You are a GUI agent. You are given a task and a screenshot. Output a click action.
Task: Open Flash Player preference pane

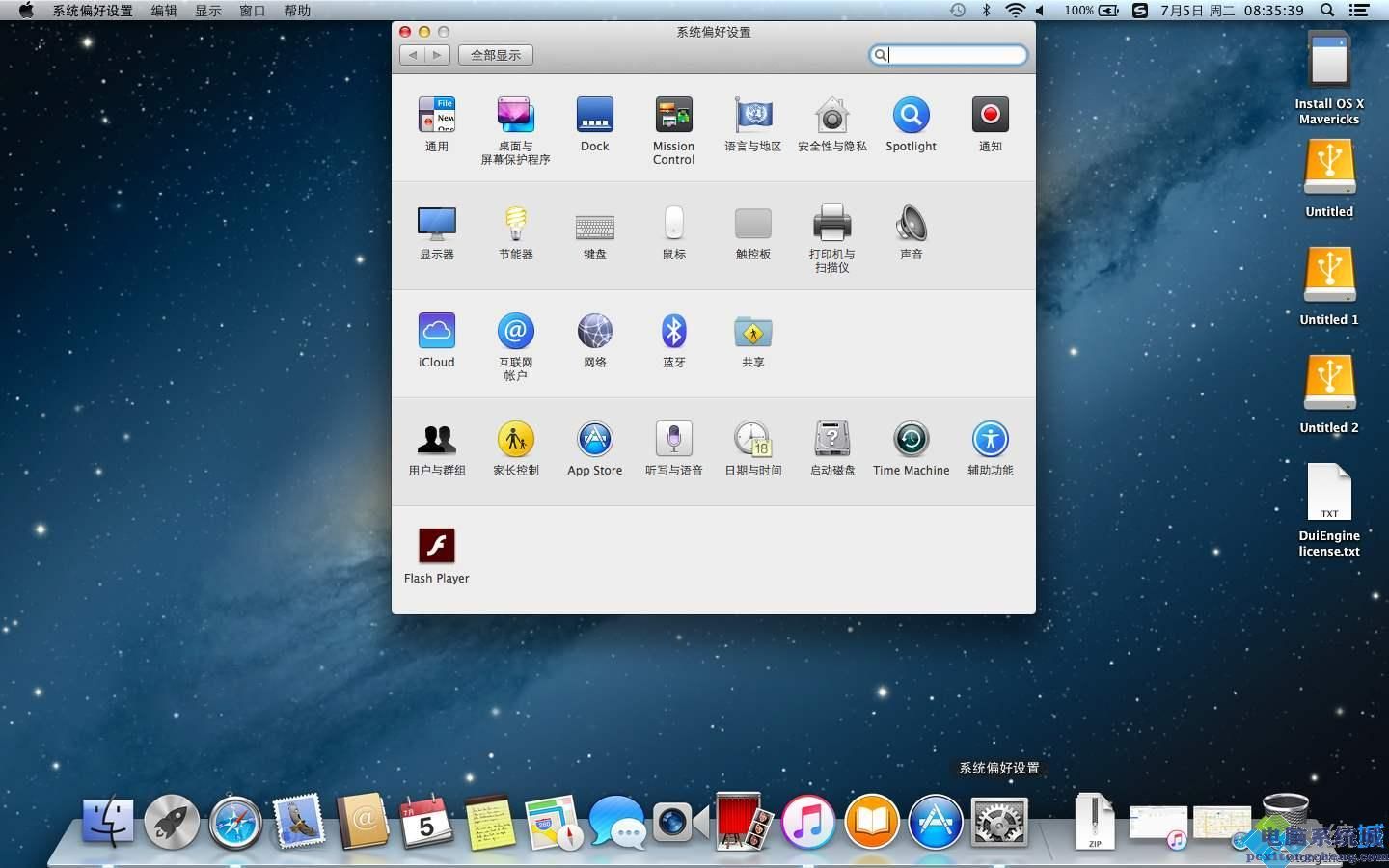point(437,547)
